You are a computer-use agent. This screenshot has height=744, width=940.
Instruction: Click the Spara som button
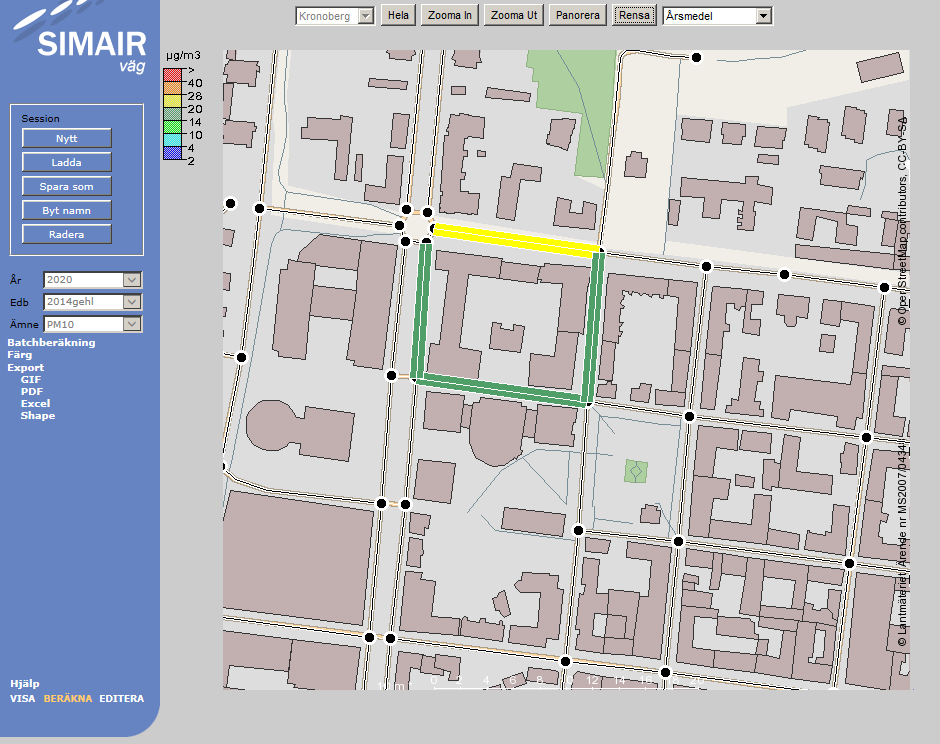67,186
